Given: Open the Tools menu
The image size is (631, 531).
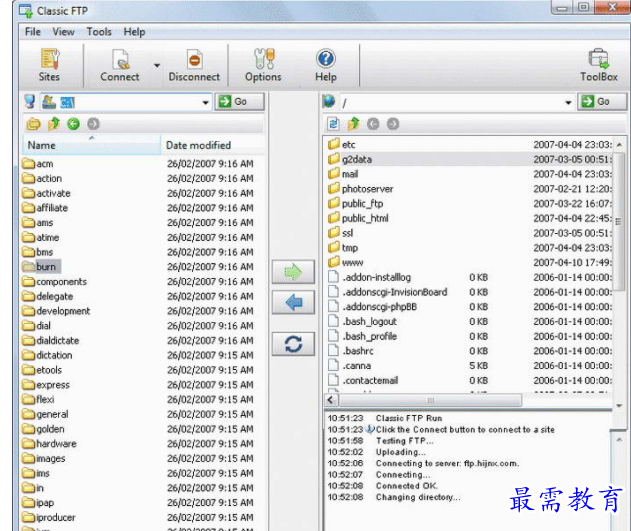Looking at the screenshot, I should tap(99, 32).
